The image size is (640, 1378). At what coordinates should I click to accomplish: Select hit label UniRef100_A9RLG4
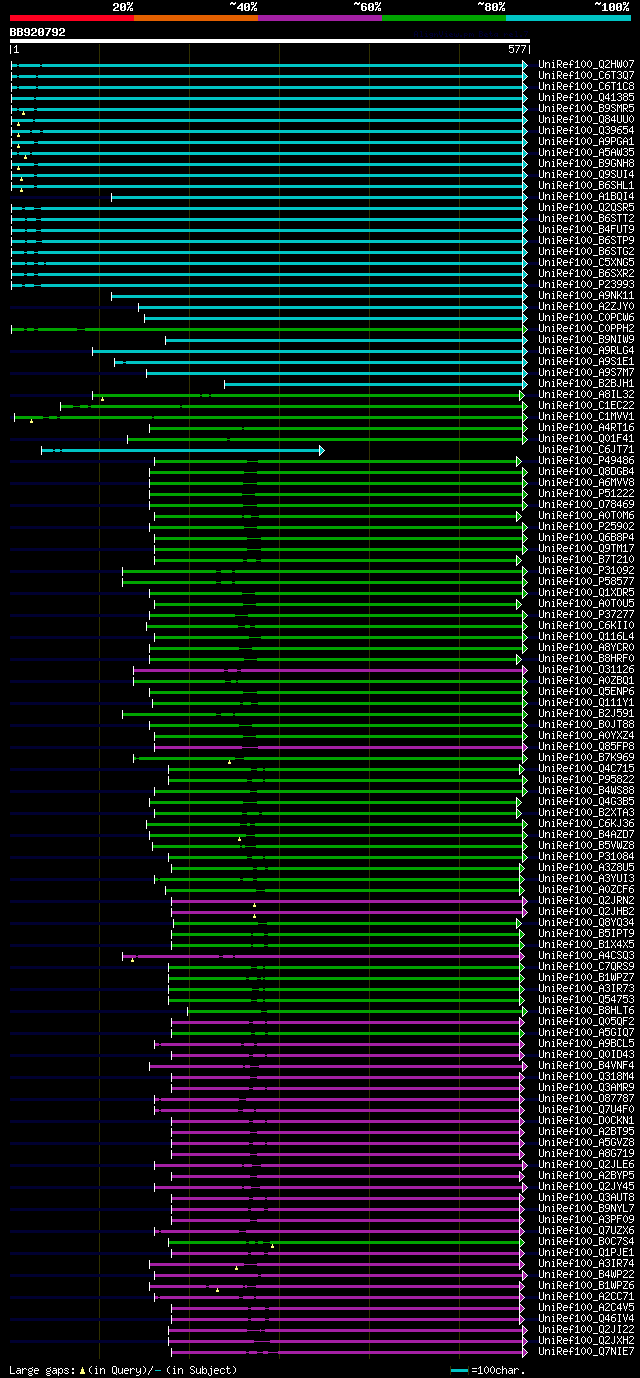586,350
